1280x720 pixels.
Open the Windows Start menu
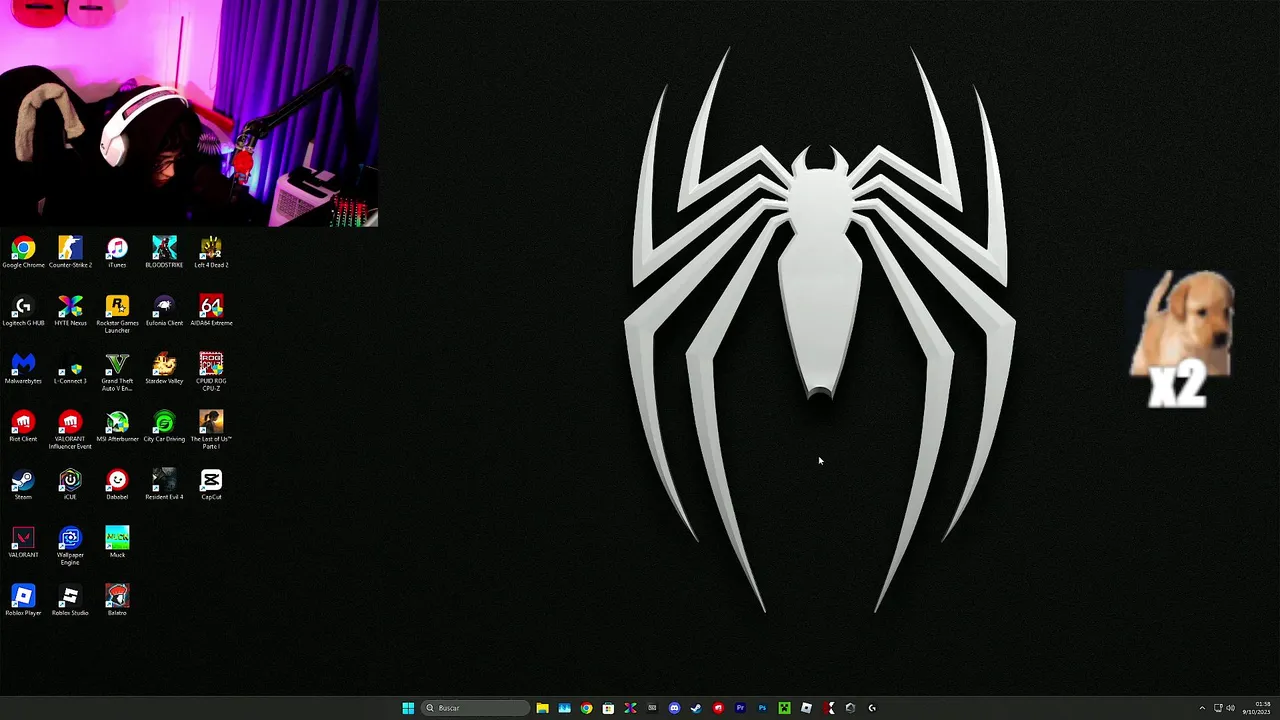408,708
